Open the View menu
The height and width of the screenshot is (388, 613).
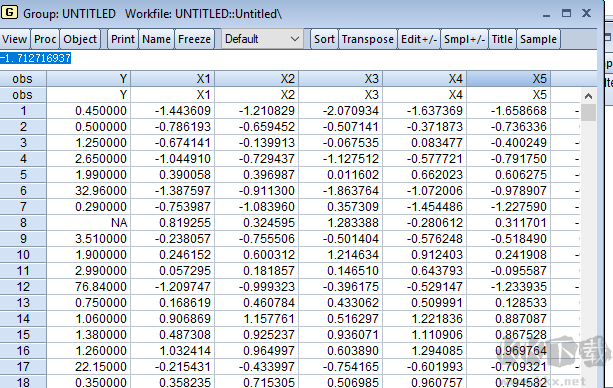coord(14,39)
